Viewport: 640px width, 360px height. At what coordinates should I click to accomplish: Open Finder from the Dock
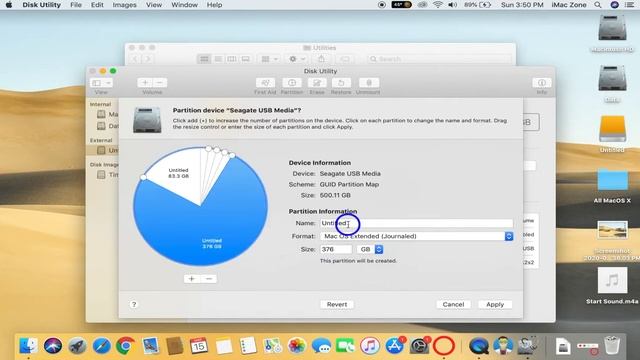[x=29, y=346]
